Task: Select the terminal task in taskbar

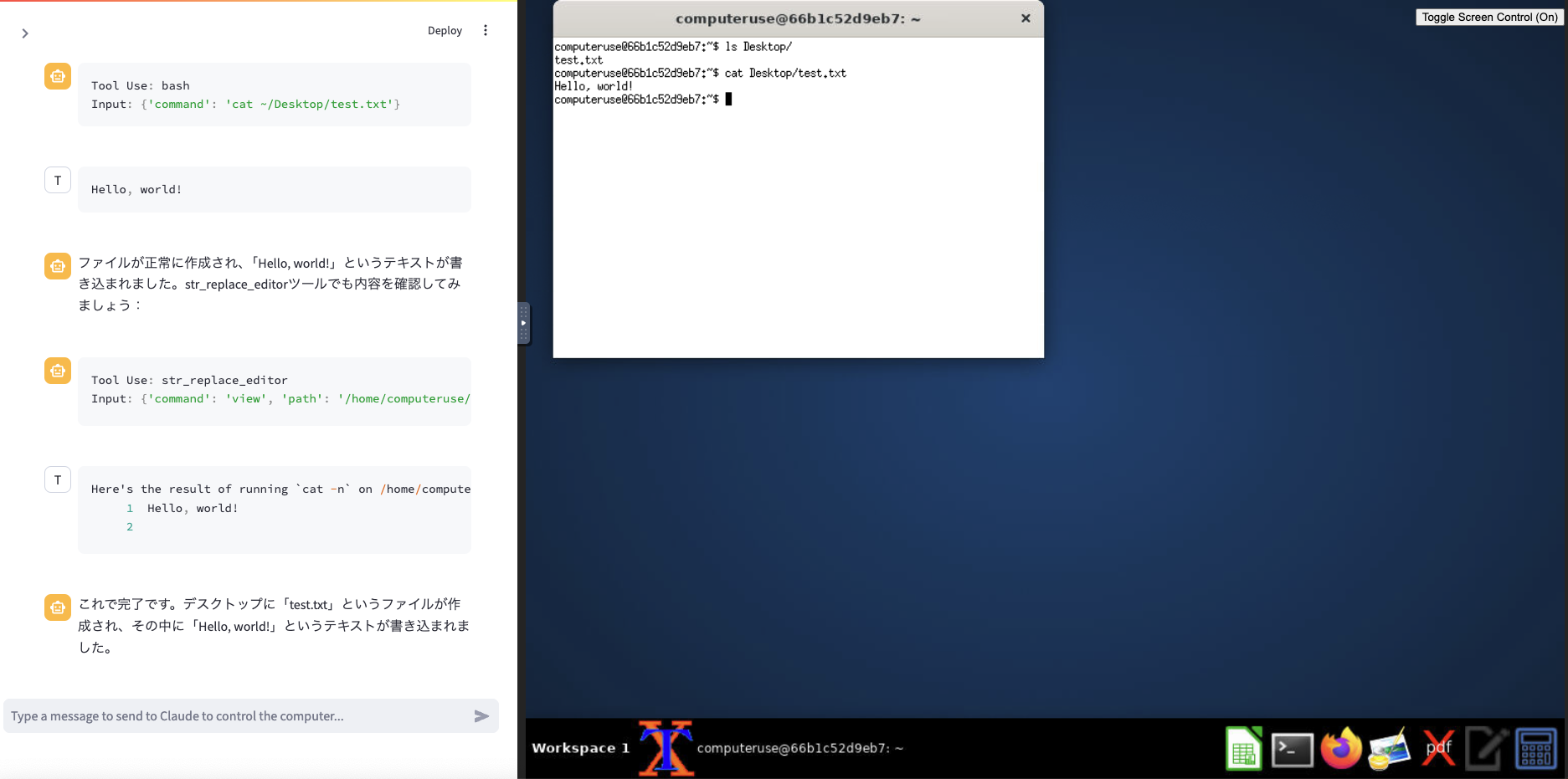Action: (x=799, y=748)
